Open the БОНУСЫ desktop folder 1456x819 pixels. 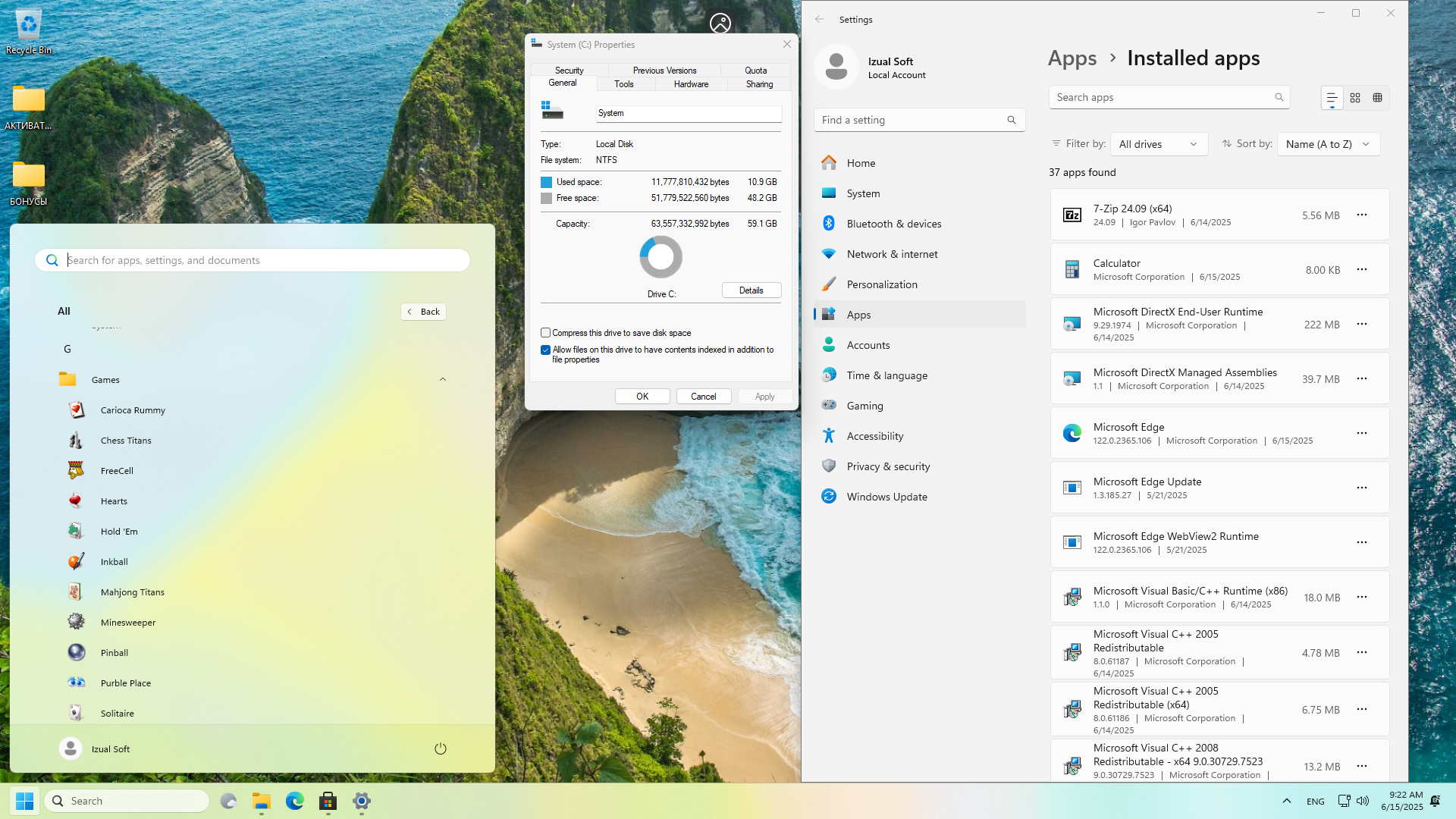click(29, 184)
